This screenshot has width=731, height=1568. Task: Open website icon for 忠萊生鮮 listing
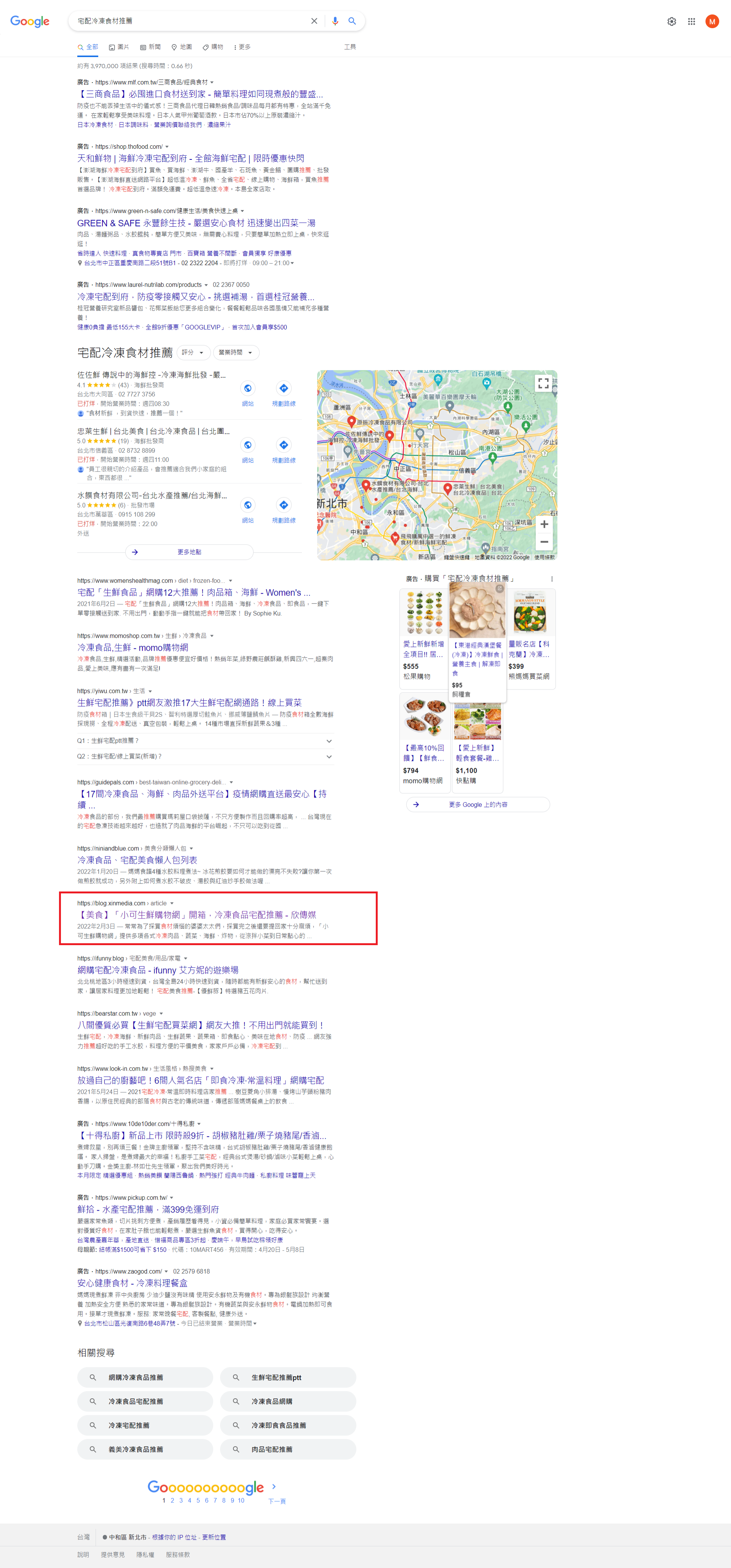248,444
